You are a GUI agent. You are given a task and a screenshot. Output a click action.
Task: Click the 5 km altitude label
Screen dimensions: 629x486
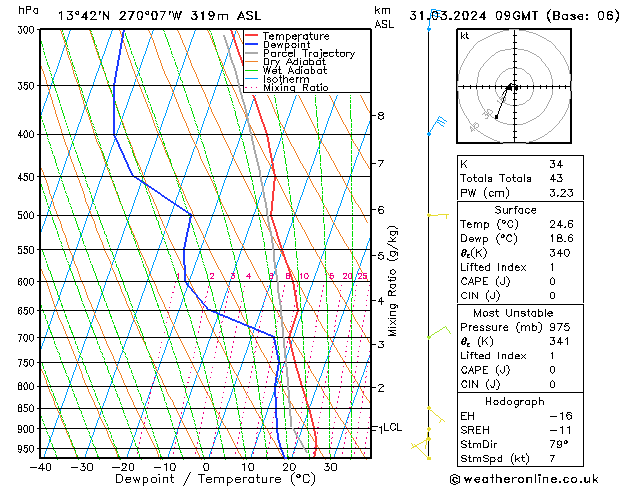pos(381,255)
